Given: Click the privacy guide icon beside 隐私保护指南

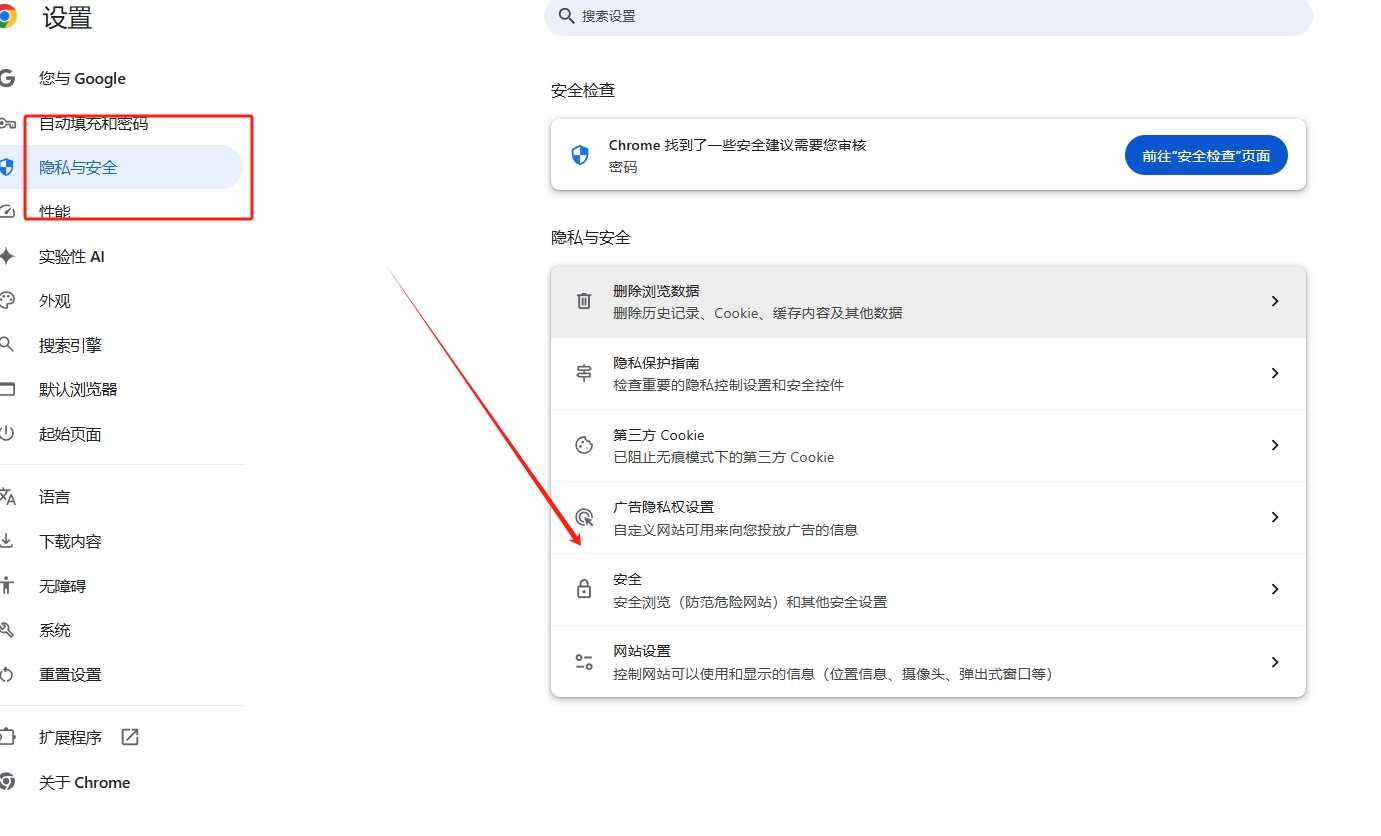Looking at the screenshot, I should click(x=583, y=373).
